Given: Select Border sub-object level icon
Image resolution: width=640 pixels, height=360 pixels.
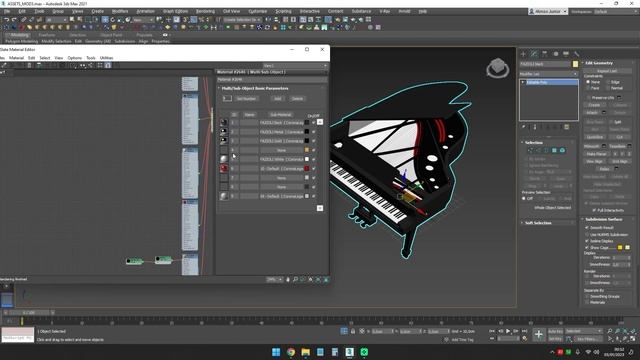Looking at the screenshot, I should 546,151.
